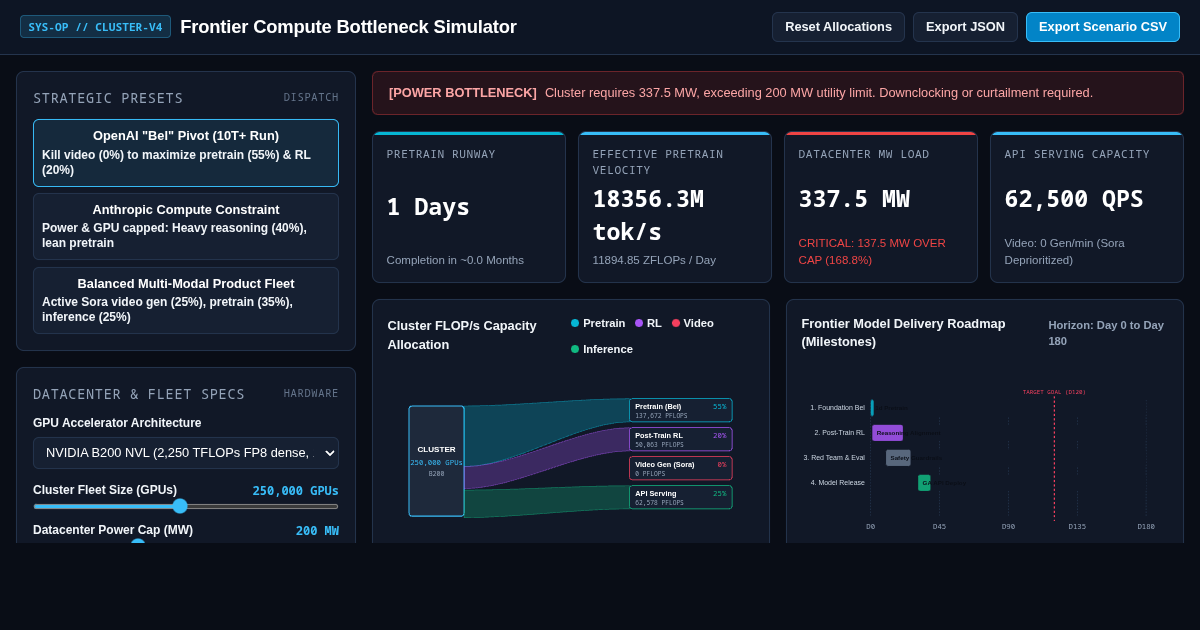1200x630 pixels.
Task: Select the Datacenter MW Load card
Action: [881, 207]
